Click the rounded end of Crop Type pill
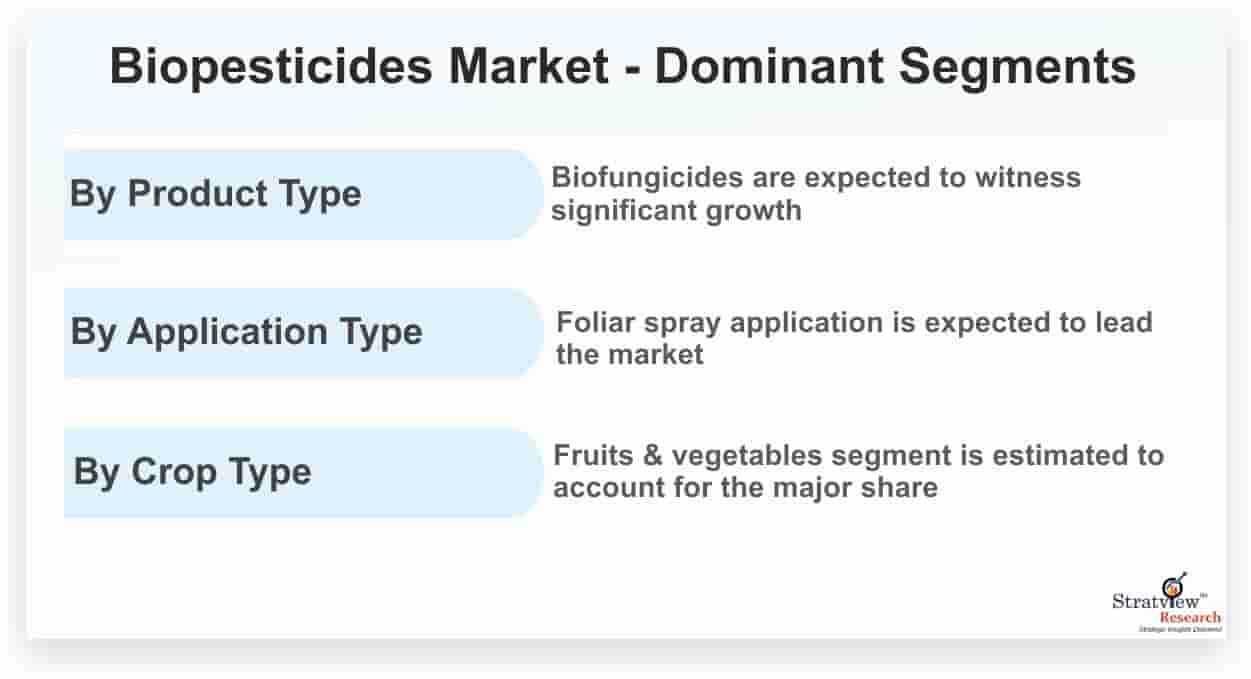Screen dimensions: 1251x679 [x=522, y=472]
